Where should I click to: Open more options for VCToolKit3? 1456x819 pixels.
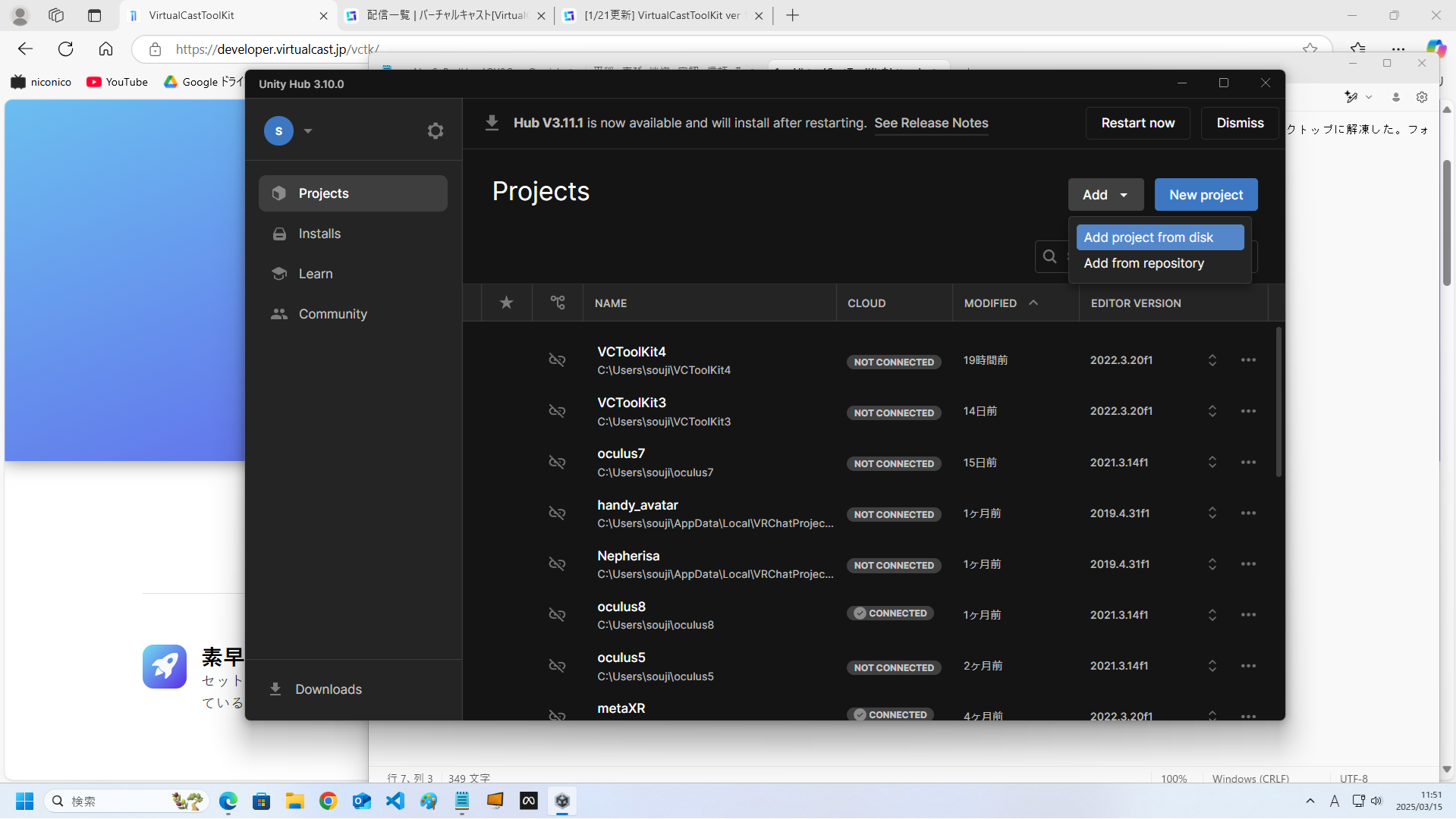[x=1248, y=411]
